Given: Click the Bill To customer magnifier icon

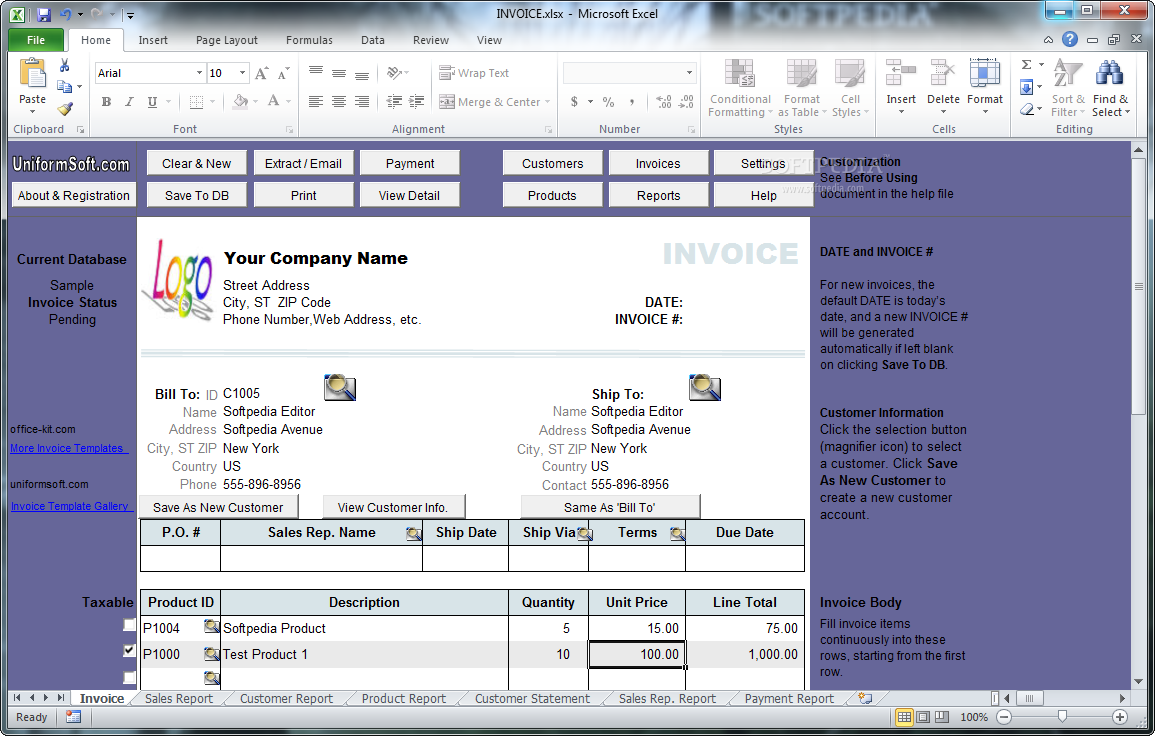Looking at the screenshot, I should 340,387.
